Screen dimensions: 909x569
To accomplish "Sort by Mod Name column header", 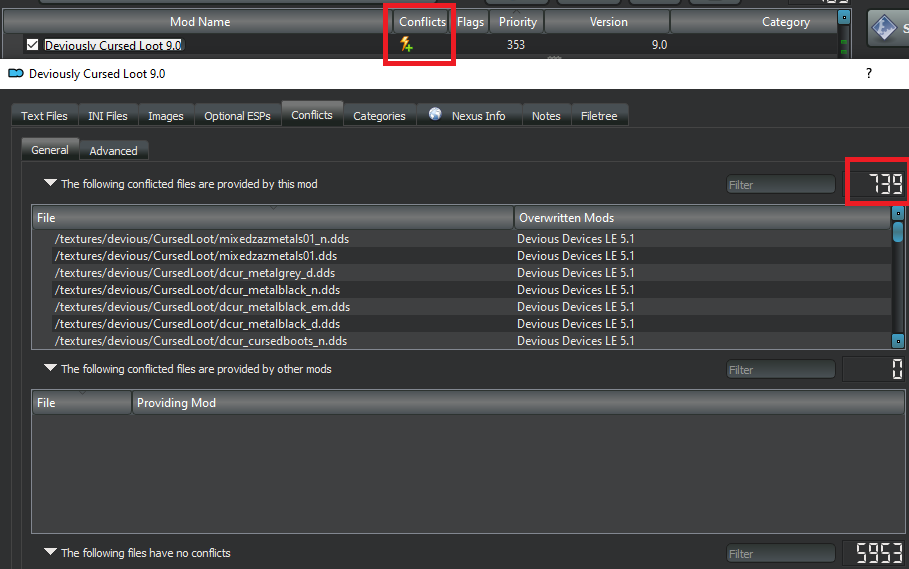I will [x=199, y=22].
